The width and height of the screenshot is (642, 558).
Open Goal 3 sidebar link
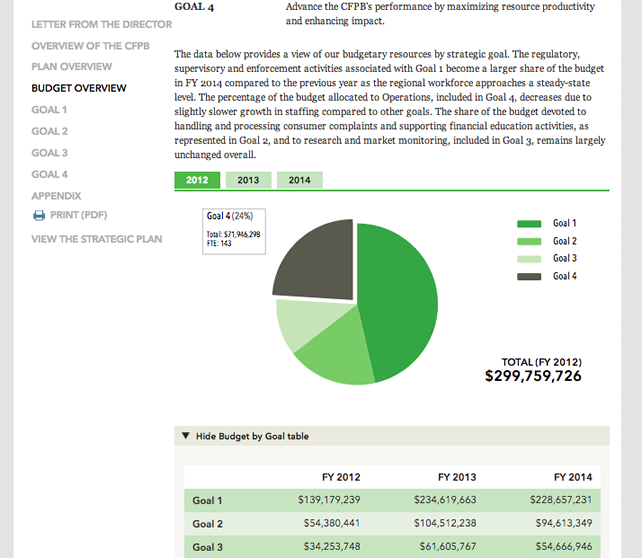coord(50,153)
